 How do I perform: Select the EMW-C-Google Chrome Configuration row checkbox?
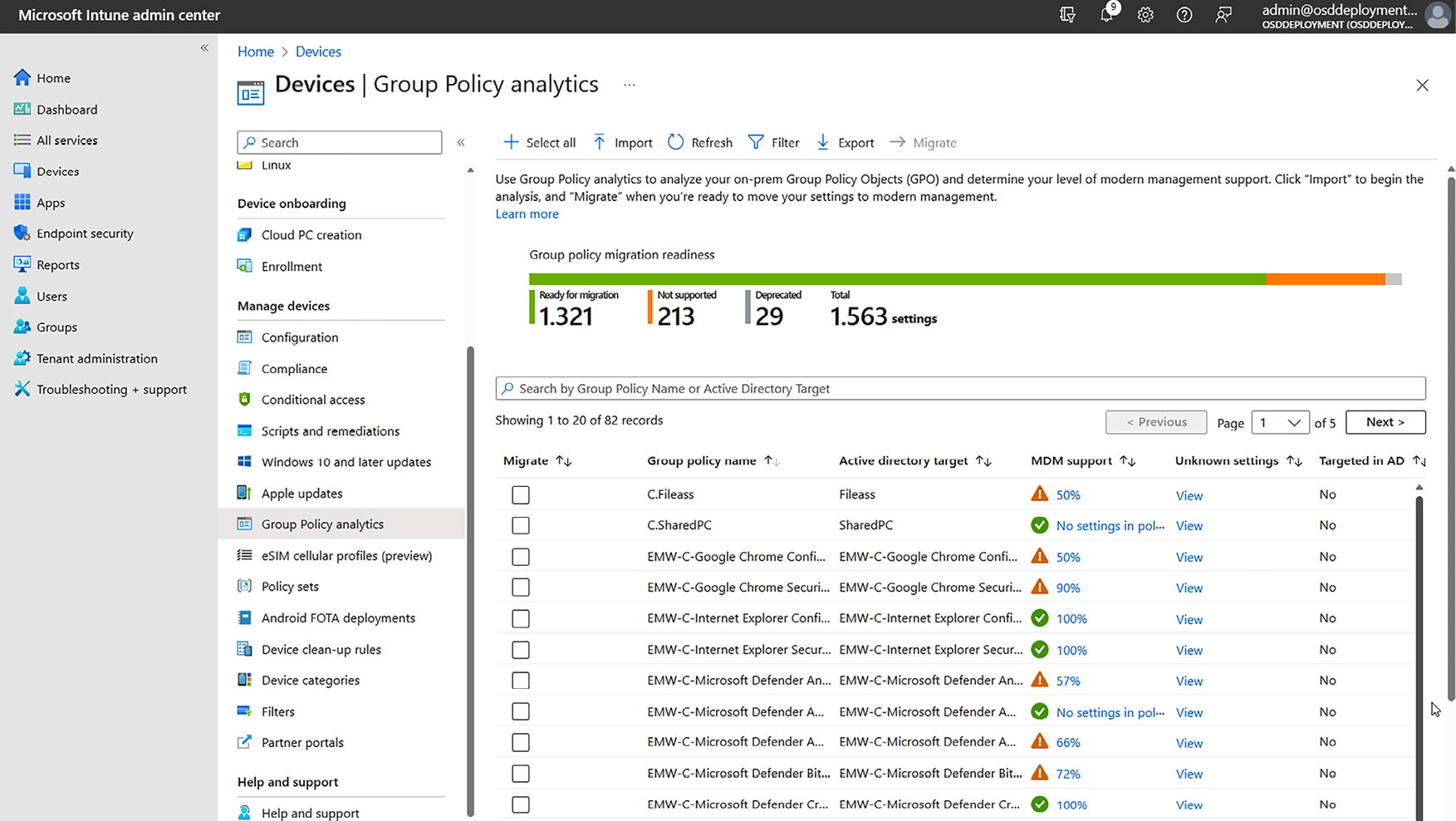coord(521,557)
